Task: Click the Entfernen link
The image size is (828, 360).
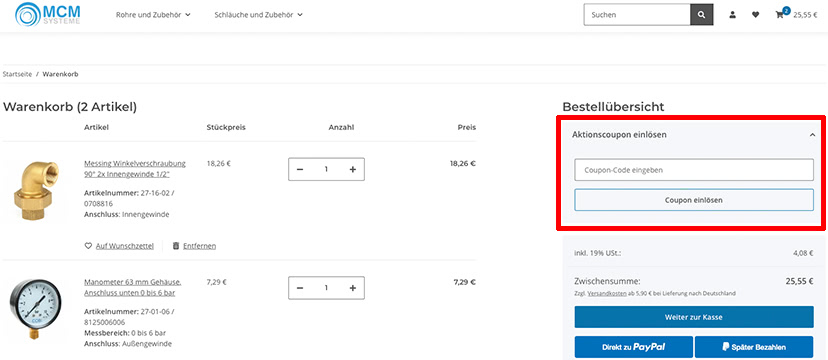Action: [x=200, y=246]
